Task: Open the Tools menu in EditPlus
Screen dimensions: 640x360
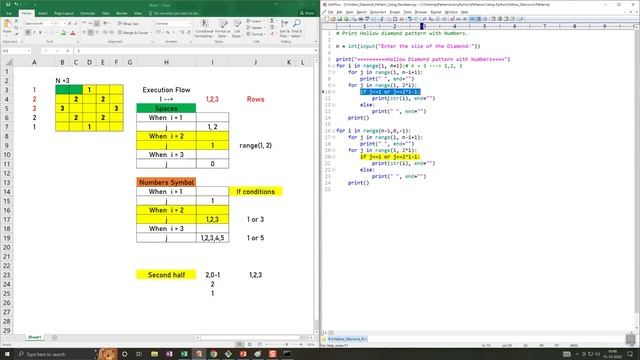Action: [x=407, y=12]
